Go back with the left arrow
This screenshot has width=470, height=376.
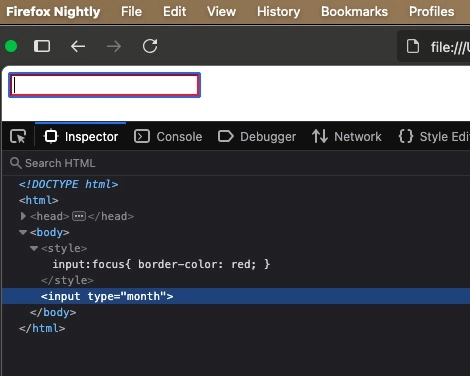[x=78, y=46]
